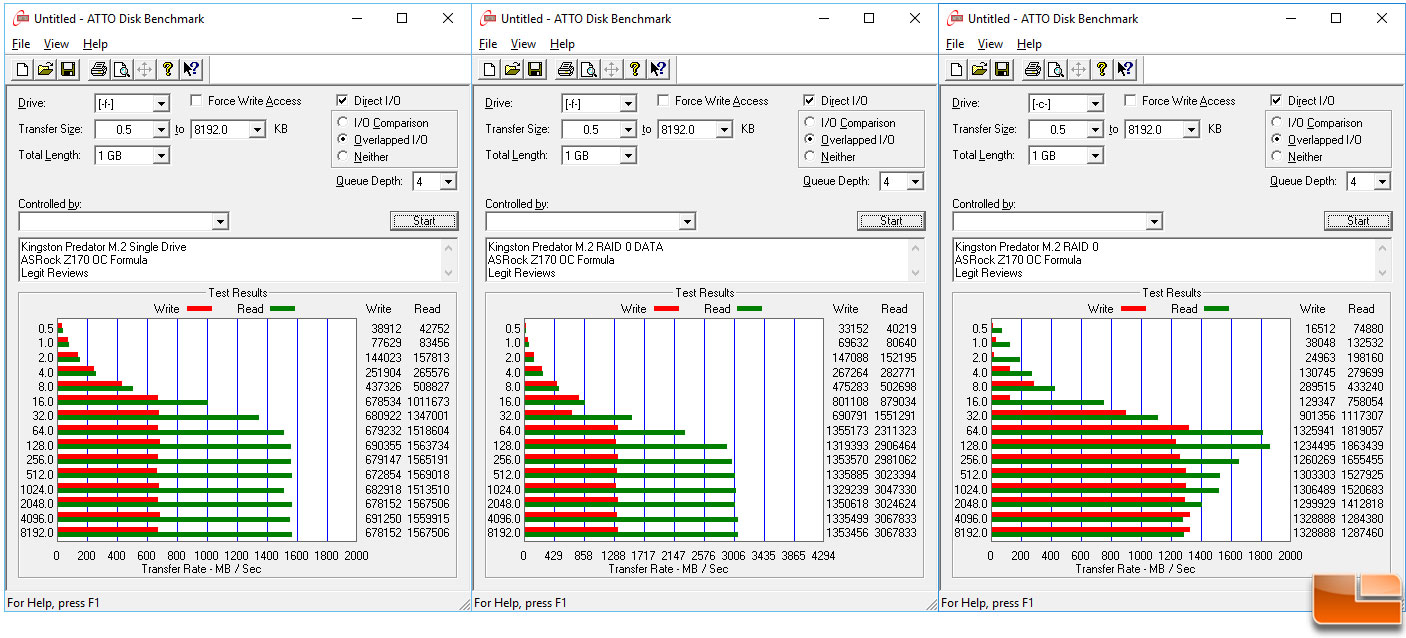1406x638 pixels.
Task: Click Save disk icon in drive [-c-] window
Action: pos(1002,69)
